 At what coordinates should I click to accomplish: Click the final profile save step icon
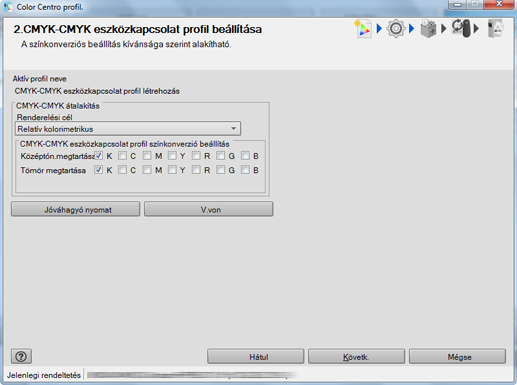(495, 29)
